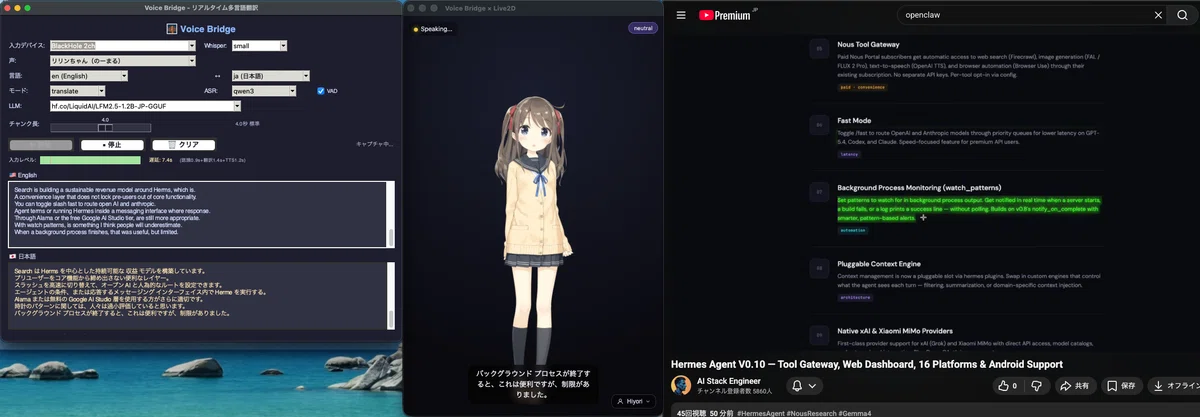Dislike the Hermes Agent video
This screenshot has width=1200, height=417.
[x=1037, y=385]
